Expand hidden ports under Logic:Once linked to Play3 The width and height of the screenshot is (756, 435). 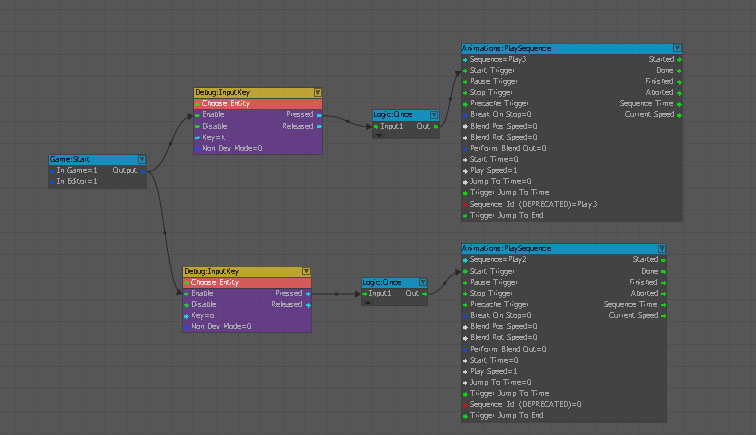coord(379,136)
